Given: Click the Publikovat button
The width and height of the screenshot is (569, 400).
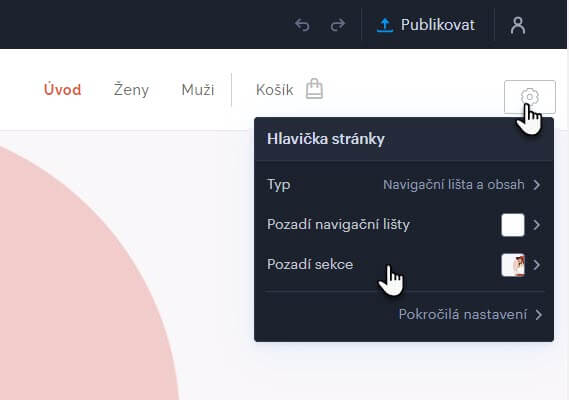Looking at the screenshot, I should (426, 25).
